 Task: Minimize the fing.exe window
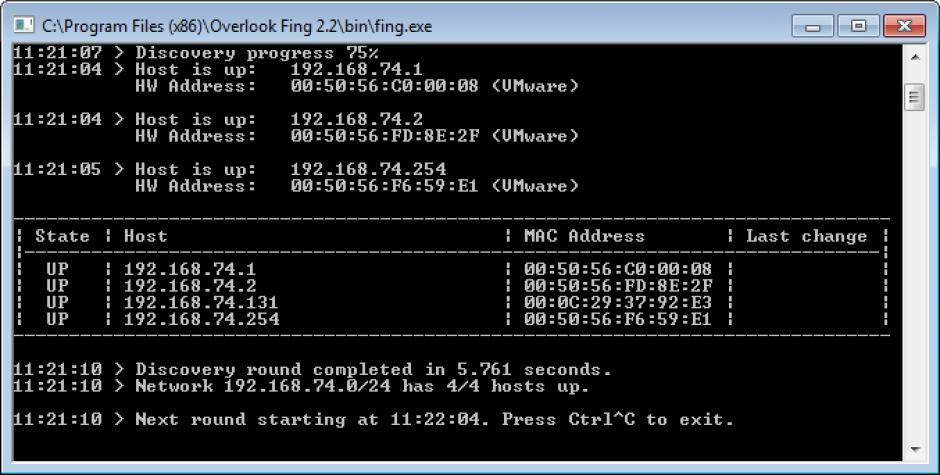(812, 26)
